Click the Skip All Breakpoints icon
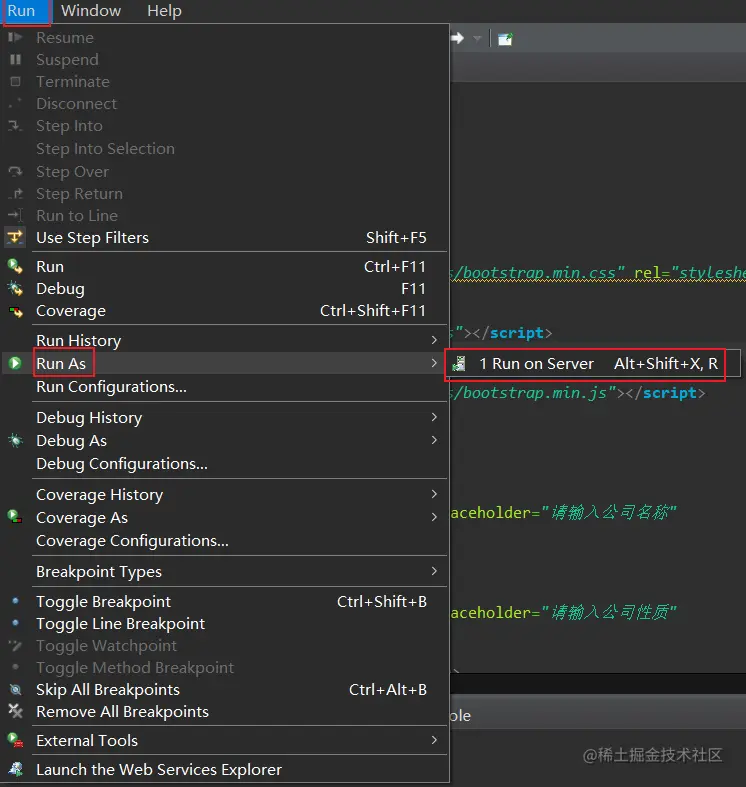Screen dimensions: 746x787 point(16,690)
